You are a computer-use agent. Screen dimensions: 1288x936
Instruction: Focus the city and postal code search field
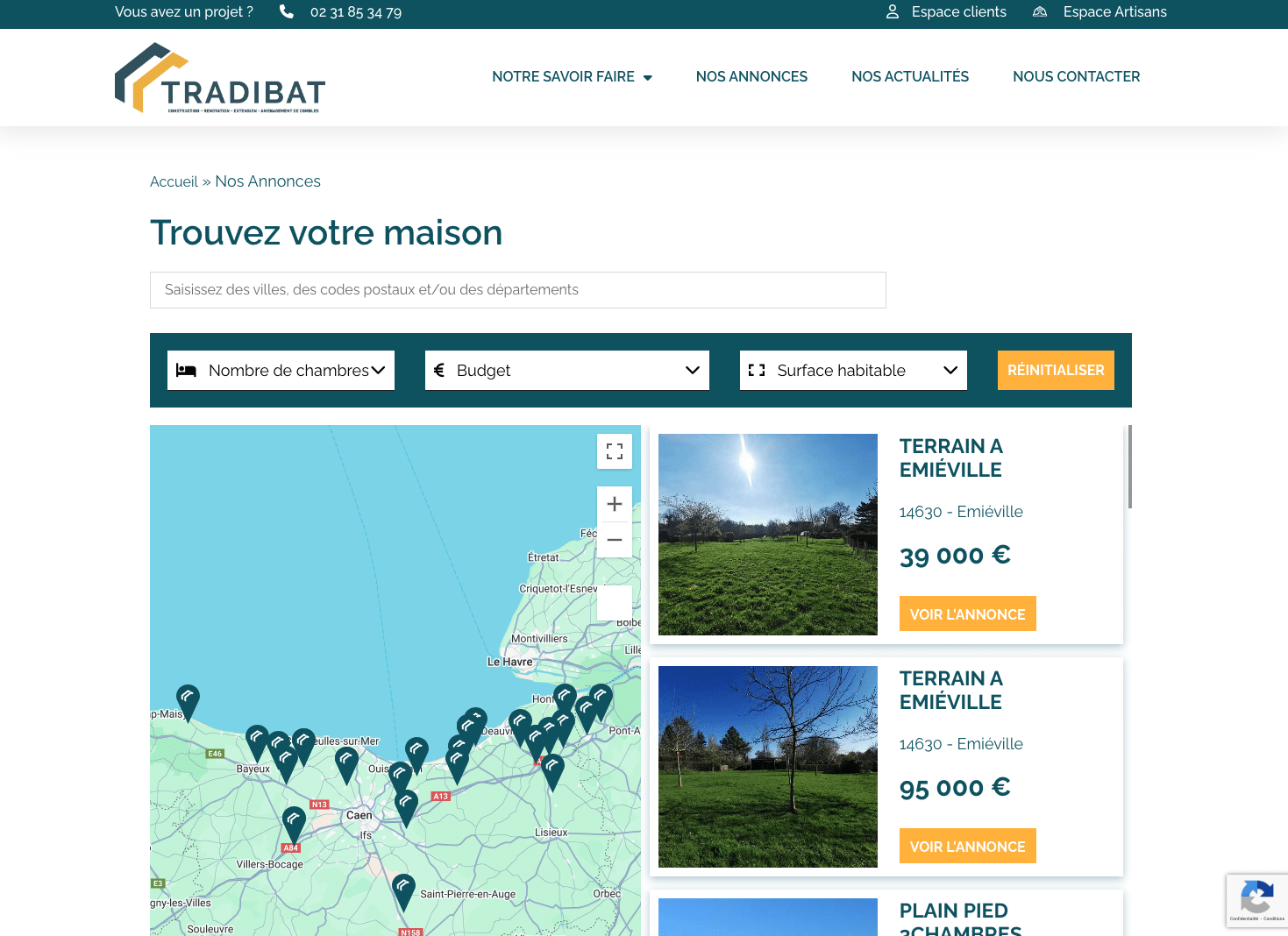(x=518, y=290)
